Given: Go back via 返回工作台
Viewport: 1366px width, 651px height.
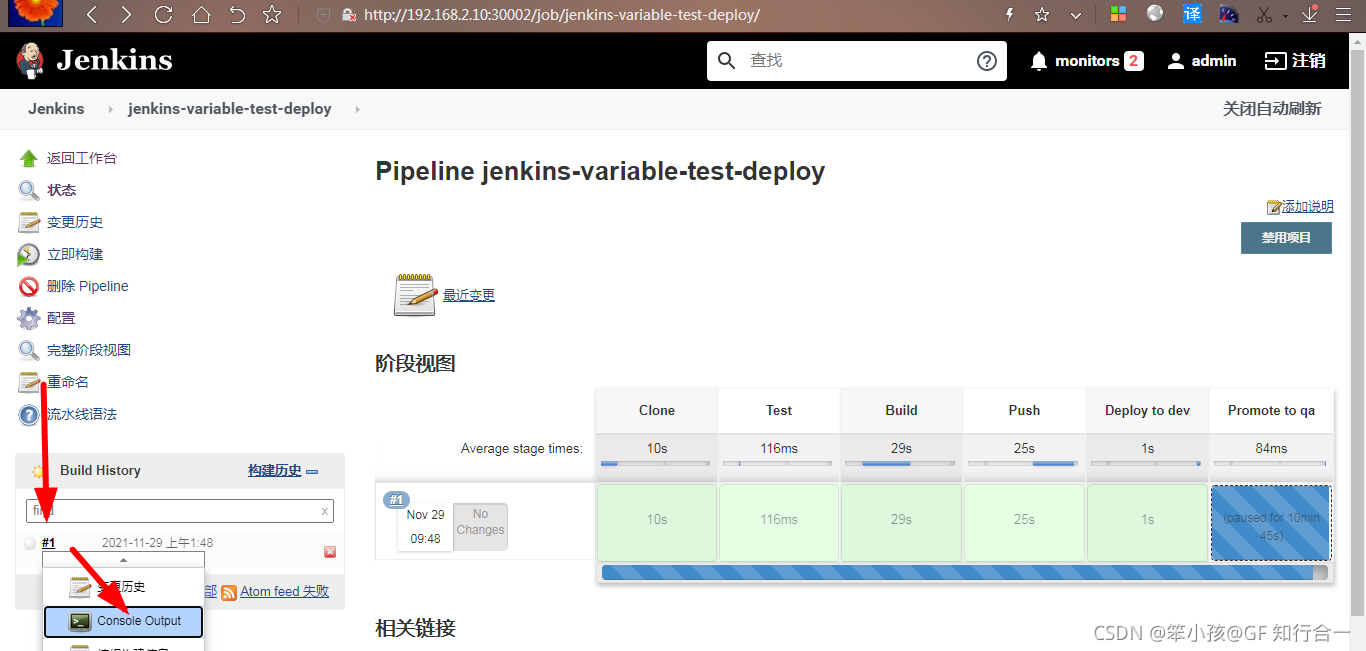Looking at the screenshot, I should click(82, 158).
